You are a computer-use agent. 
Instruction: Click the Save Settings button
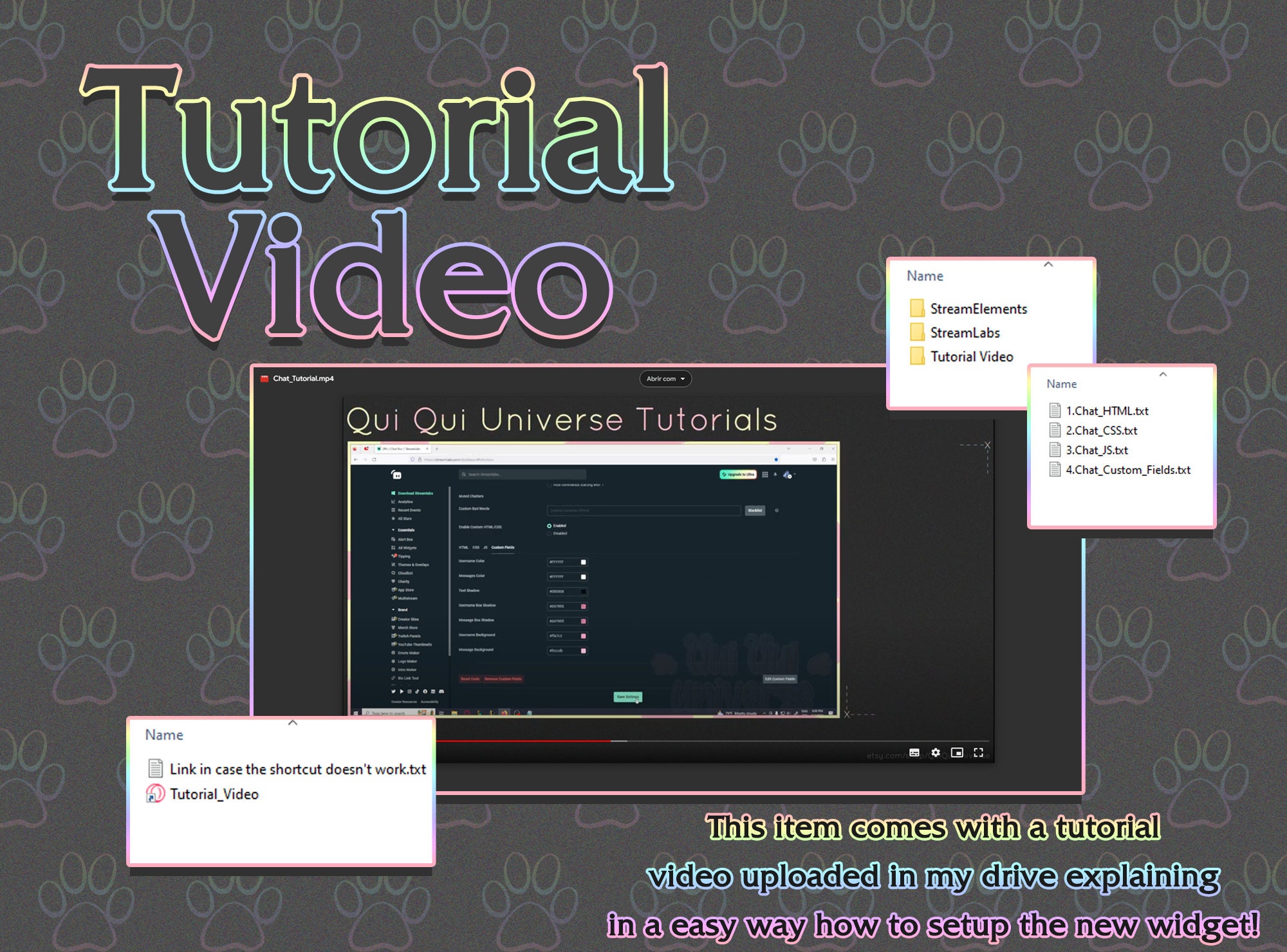tap(627, 697)
